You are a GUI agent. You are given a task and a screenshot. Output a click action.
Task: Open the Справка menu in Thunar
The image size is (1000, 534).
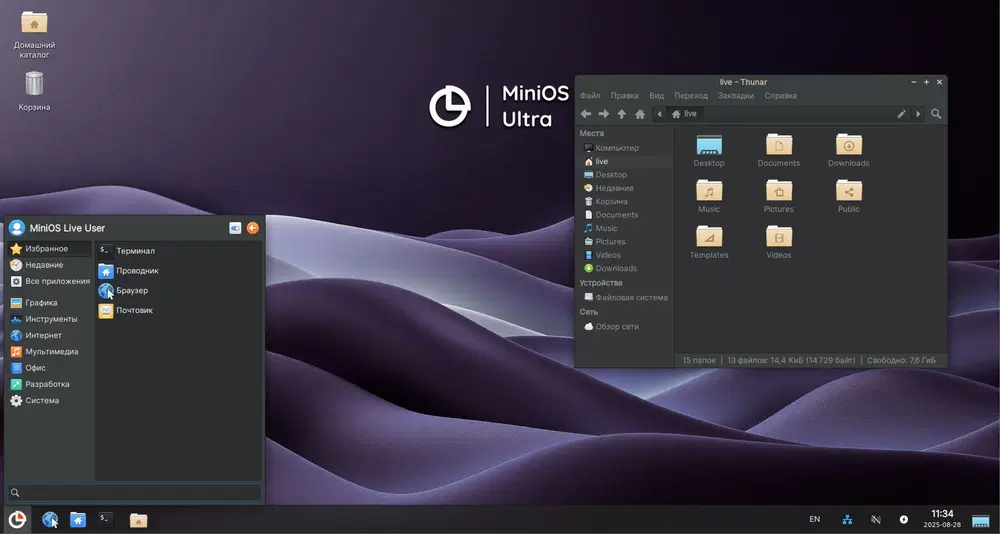point(780,96)
